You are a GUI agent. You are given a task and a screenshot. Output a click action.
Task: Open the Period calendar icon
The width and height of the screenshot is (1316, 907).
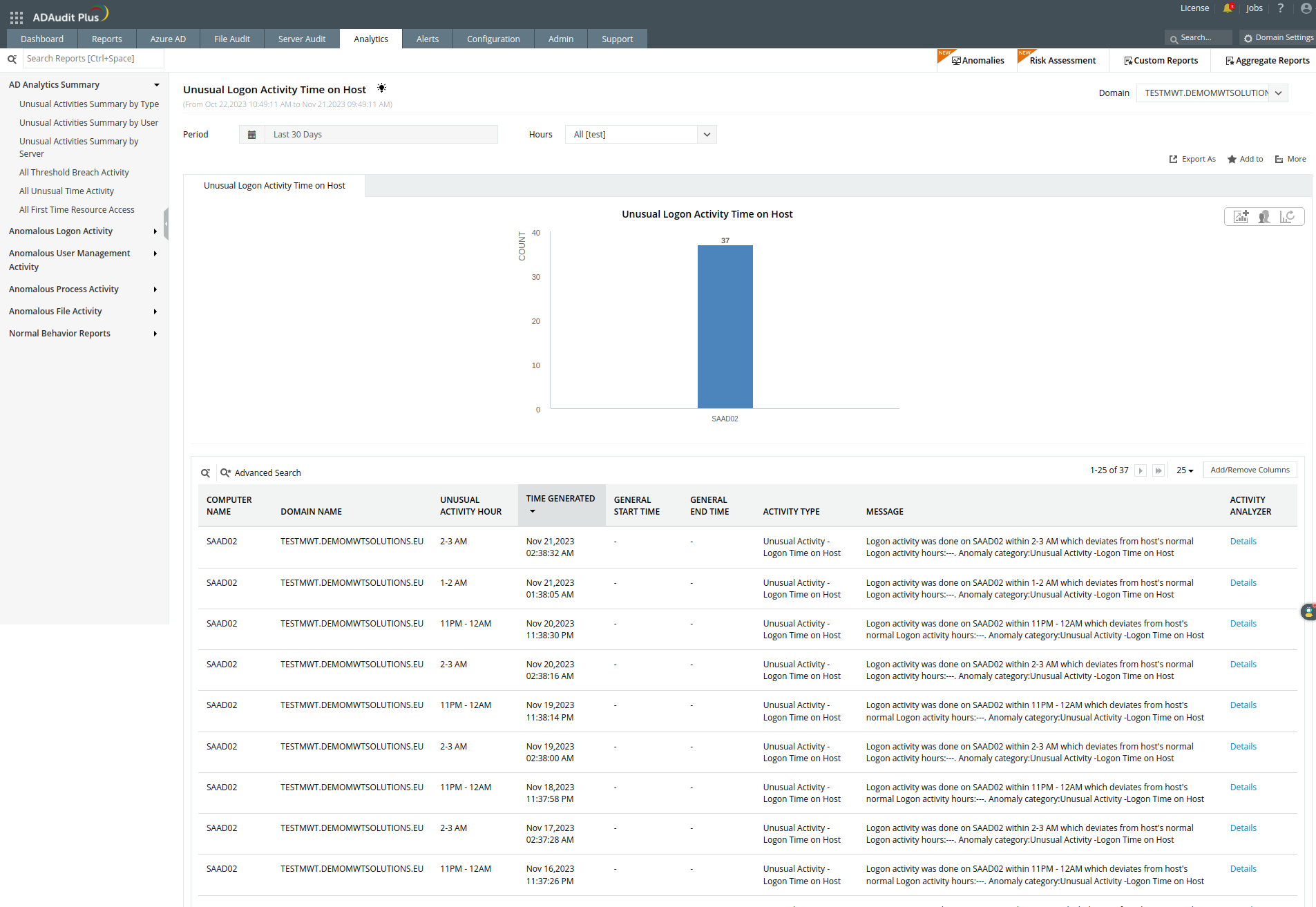252,135
